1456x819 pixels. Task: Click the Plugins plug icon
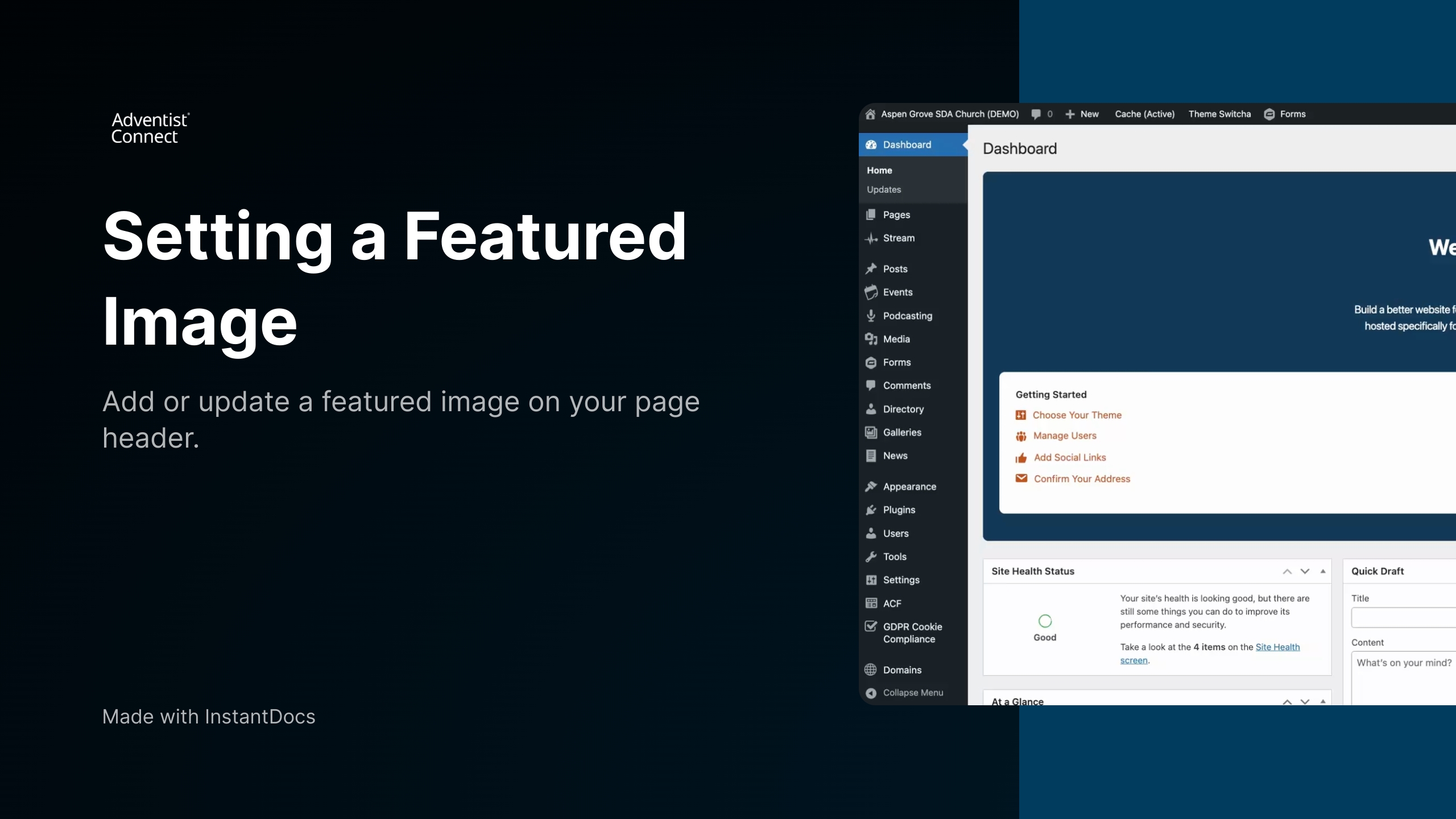(871, 510)
